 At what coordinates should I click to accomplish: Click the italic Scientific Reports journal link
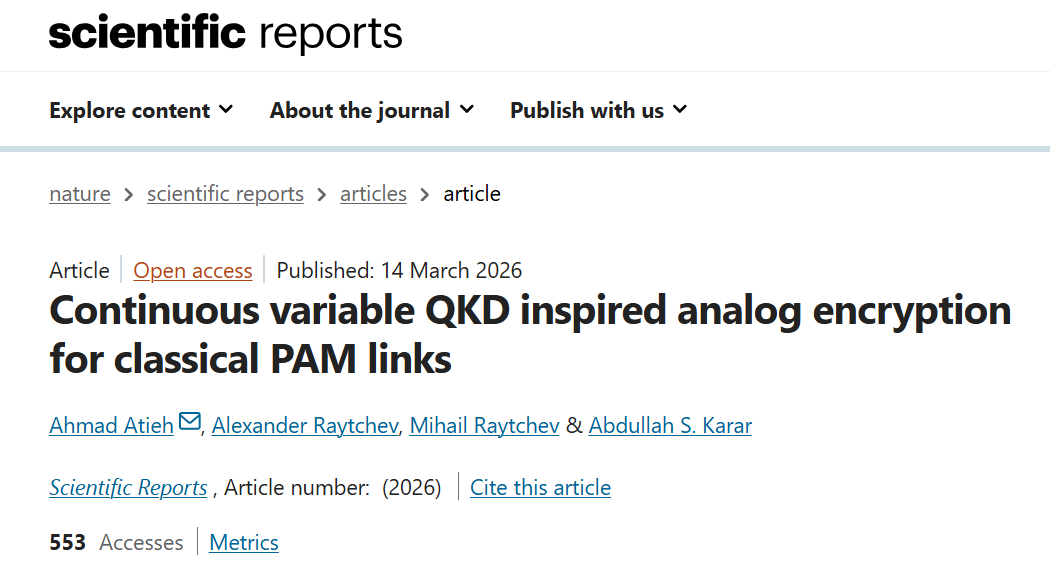[x=128, y=488]
